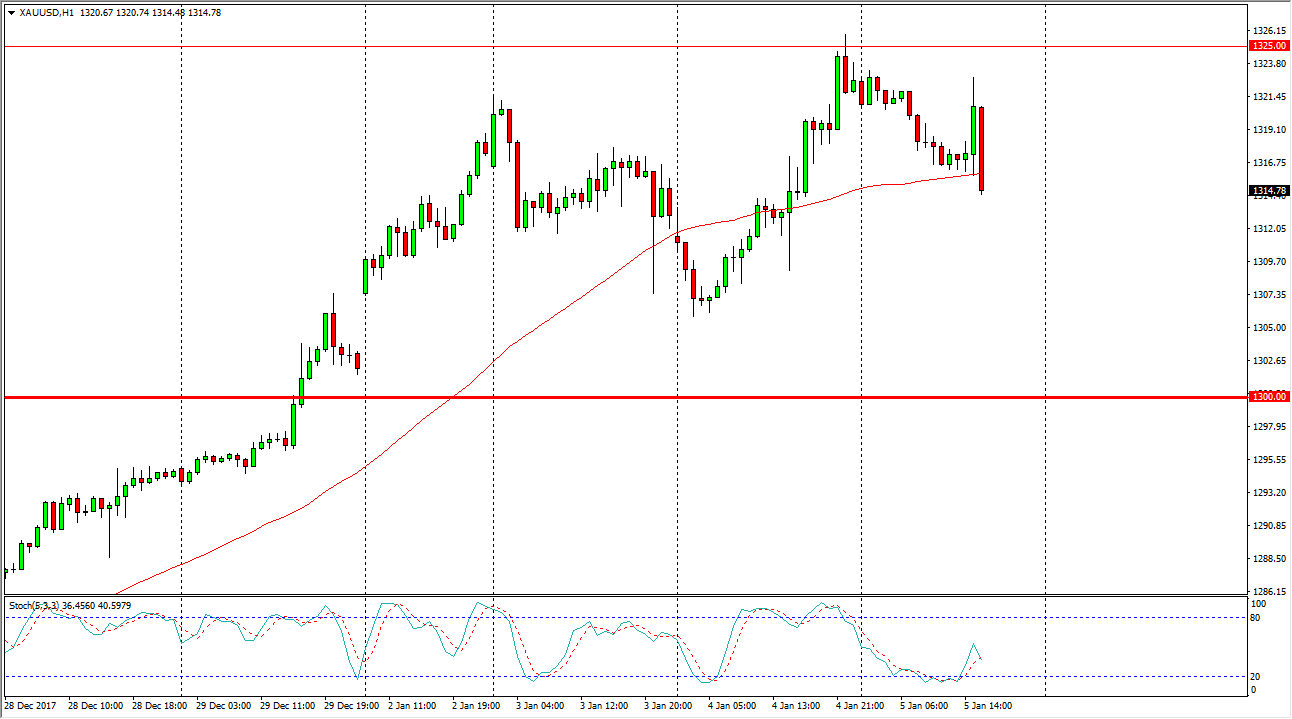Click the 1326.15 price axis label
The width and height of the screenshot is (1292, 719).
(x=1268, y=31)
